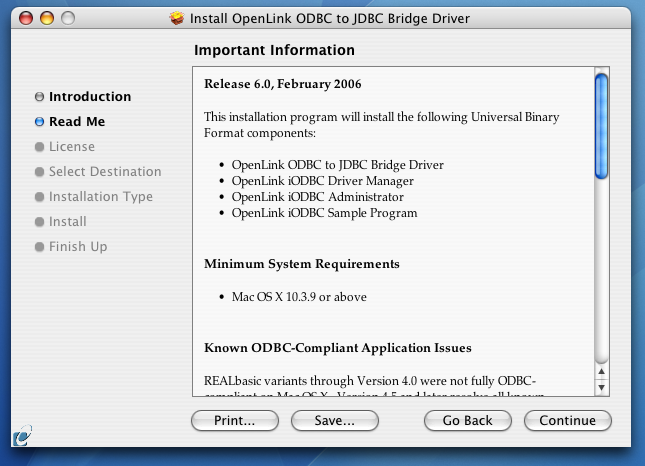
Task: Click the window title 'Install OpenLink ODBC to JDBC Bridge Driver'
Action: (329, 19)
